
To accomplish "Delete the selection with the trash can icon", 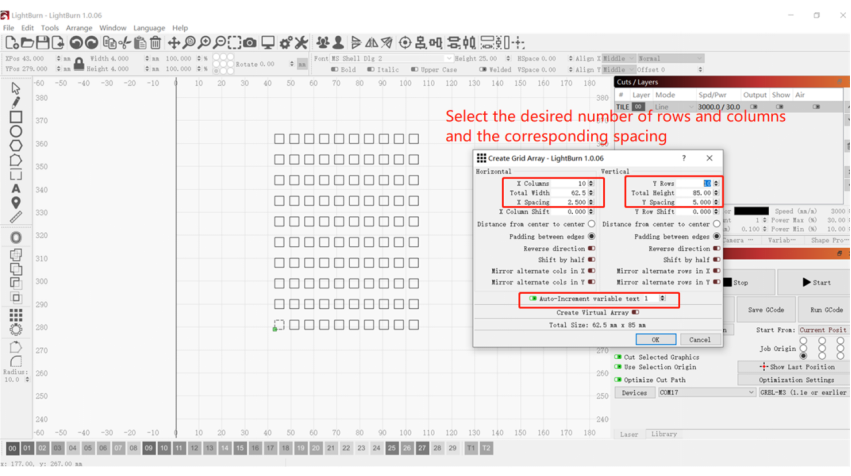I will pos(156,43).
